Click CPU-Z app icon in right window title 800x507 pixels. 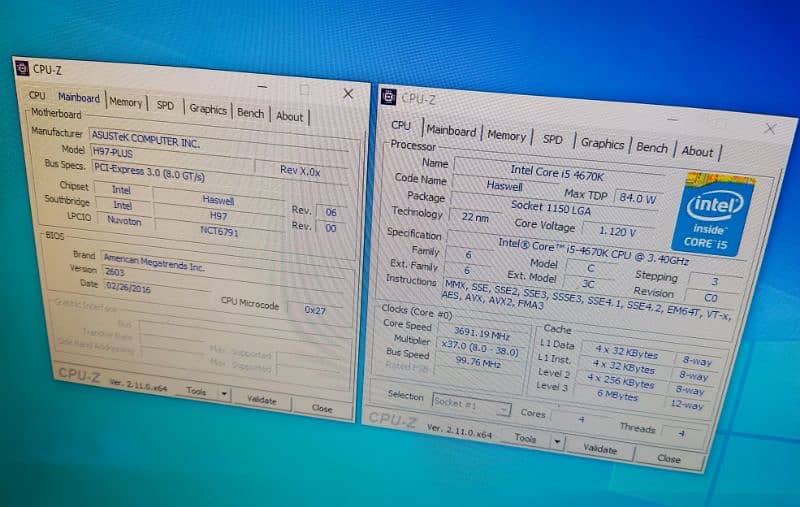pos(389,96)
